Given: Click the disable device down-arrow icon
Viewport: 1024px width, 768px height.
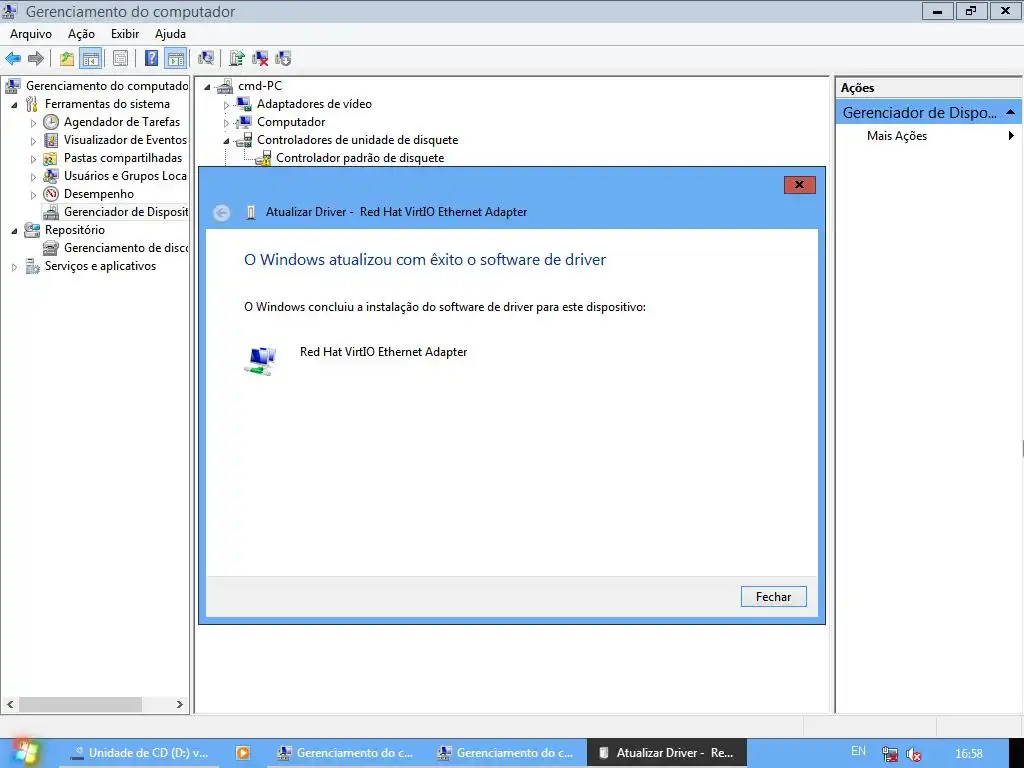Looking at the screenshot, I should tap(283, 59).
